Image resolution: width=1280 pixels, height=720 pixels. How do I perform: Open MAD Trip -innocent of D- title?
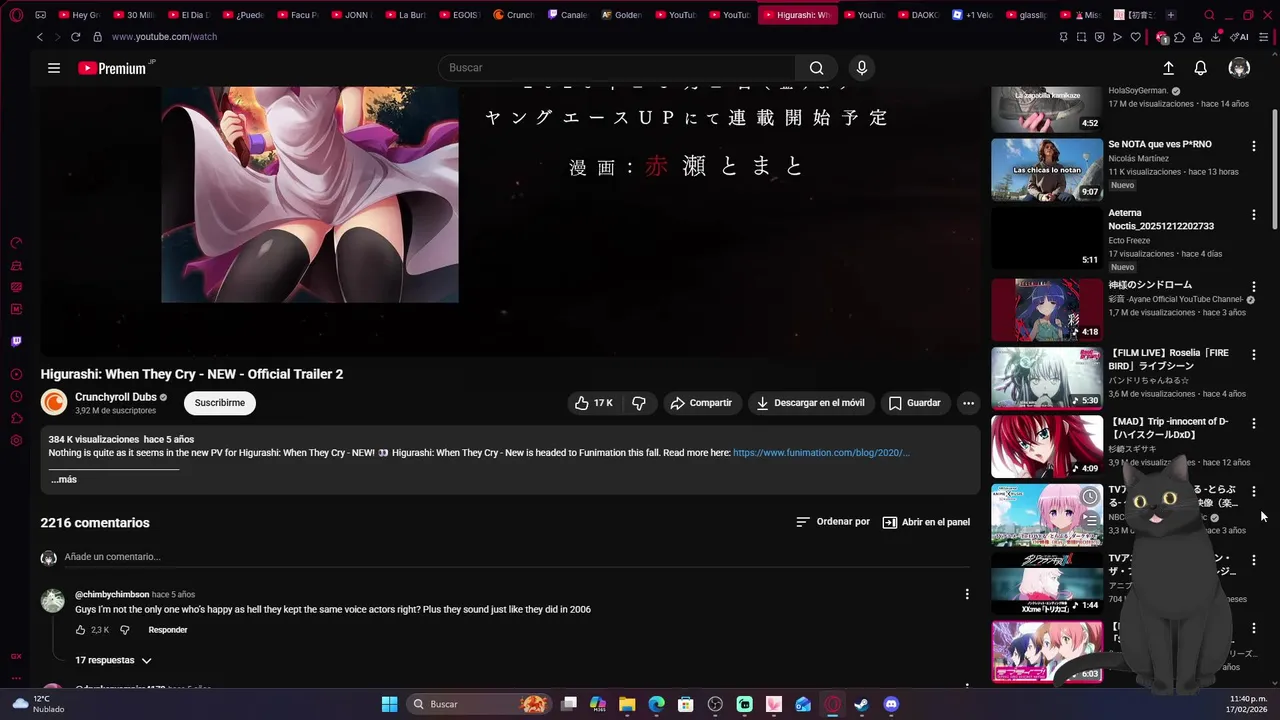tap(1169, 428)
